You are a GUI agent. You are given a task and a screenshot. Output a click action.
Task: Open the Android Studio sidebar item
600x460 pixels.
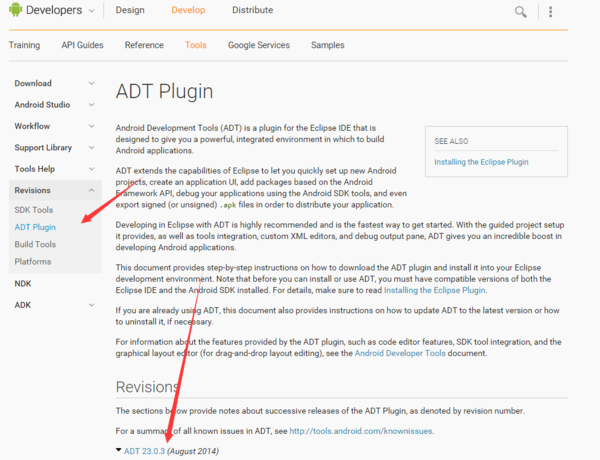(x=42, y=104)
